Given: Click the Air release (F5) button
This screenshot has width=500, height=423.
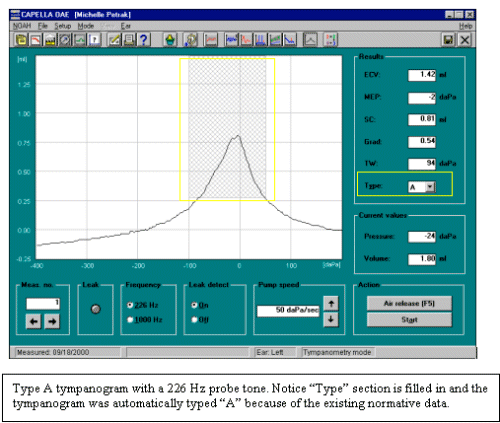Looking at the screenshot, I should click(x=409, y=304).
